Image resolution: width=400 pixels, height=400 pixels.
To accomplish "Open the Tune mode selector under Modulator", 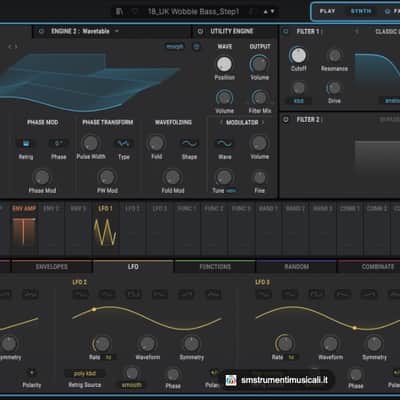I will (x=231, y=191).
